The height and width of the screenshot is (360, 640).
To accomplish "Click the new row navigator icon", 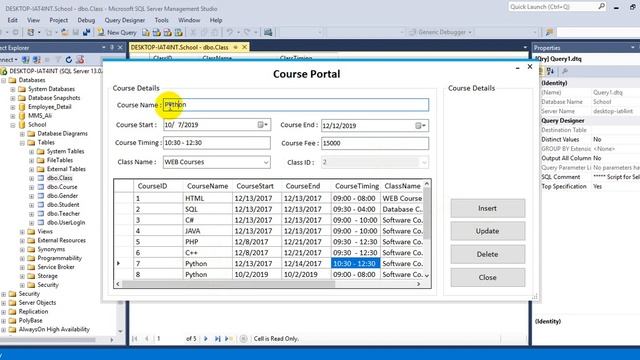I will tap(229, 338).
